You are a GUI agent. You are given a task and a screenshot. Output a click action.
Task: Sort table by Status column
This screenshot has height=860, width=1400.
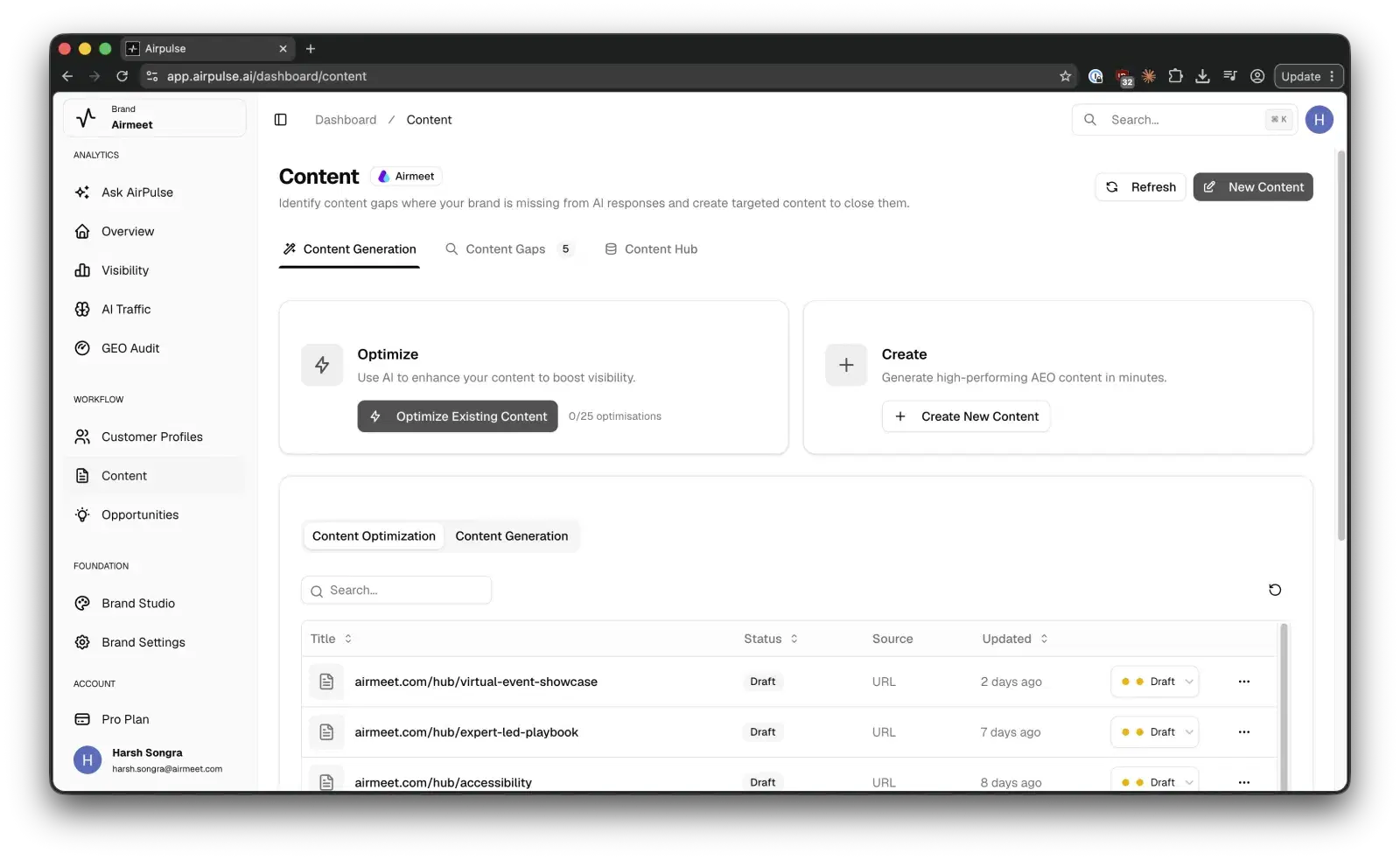click(771, 639)
